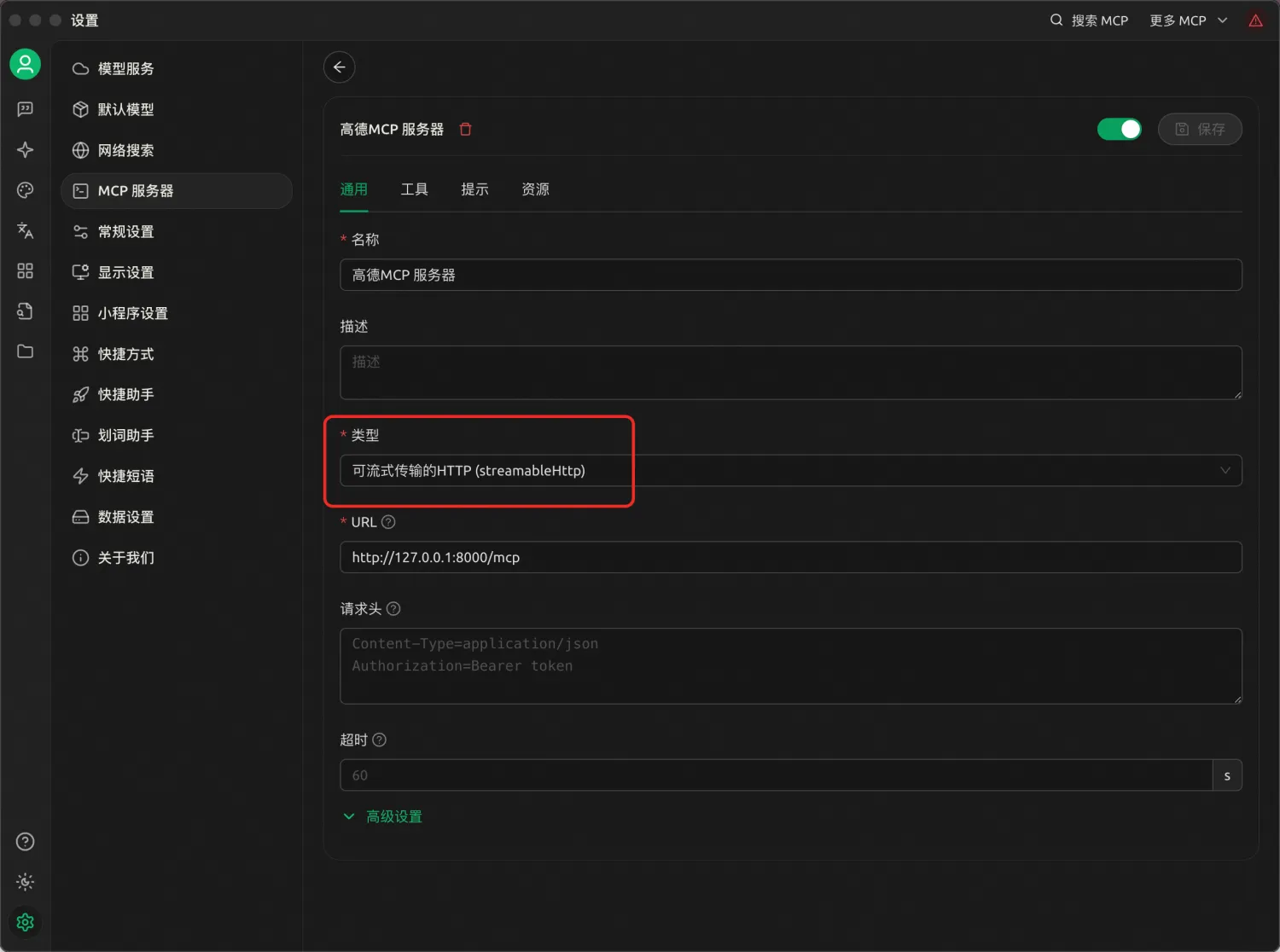
Task: Open the mini apps grid icon in sidebar
Action: click(x=25, y=270)
